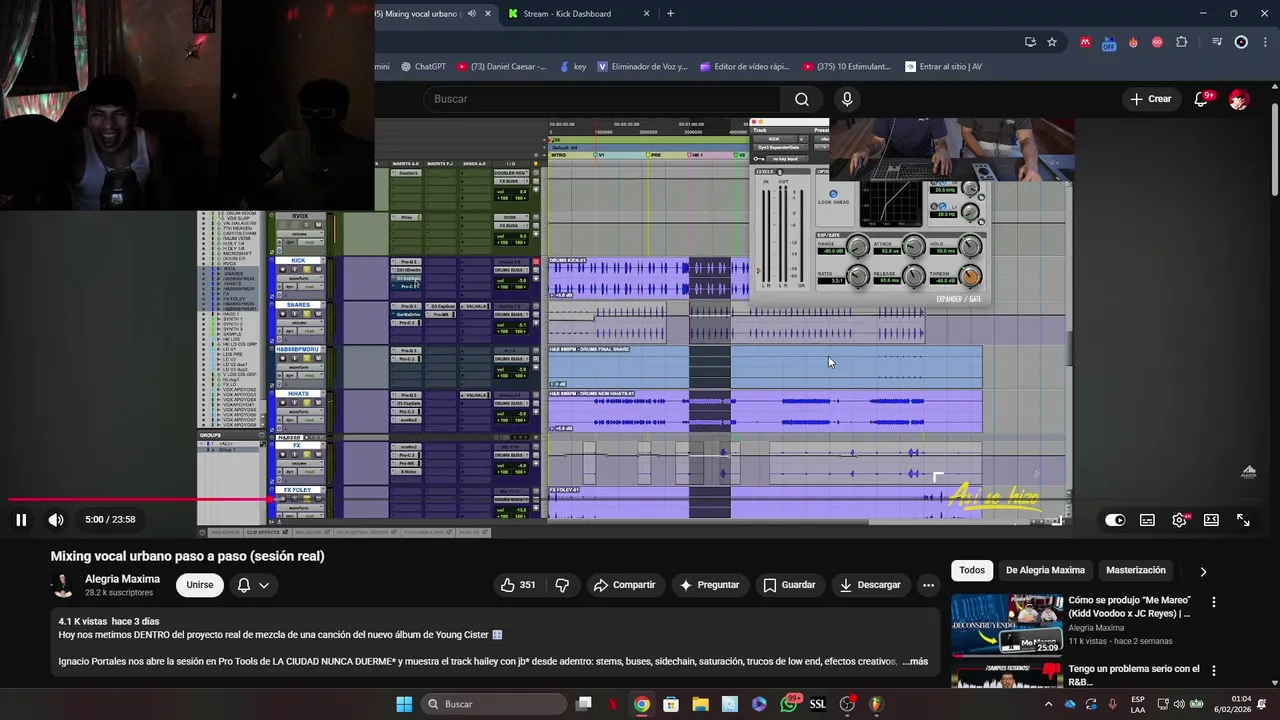The image size is (1280, 720).
Task: Open the Chrome three-dot menu
Action: (1265, 42)
